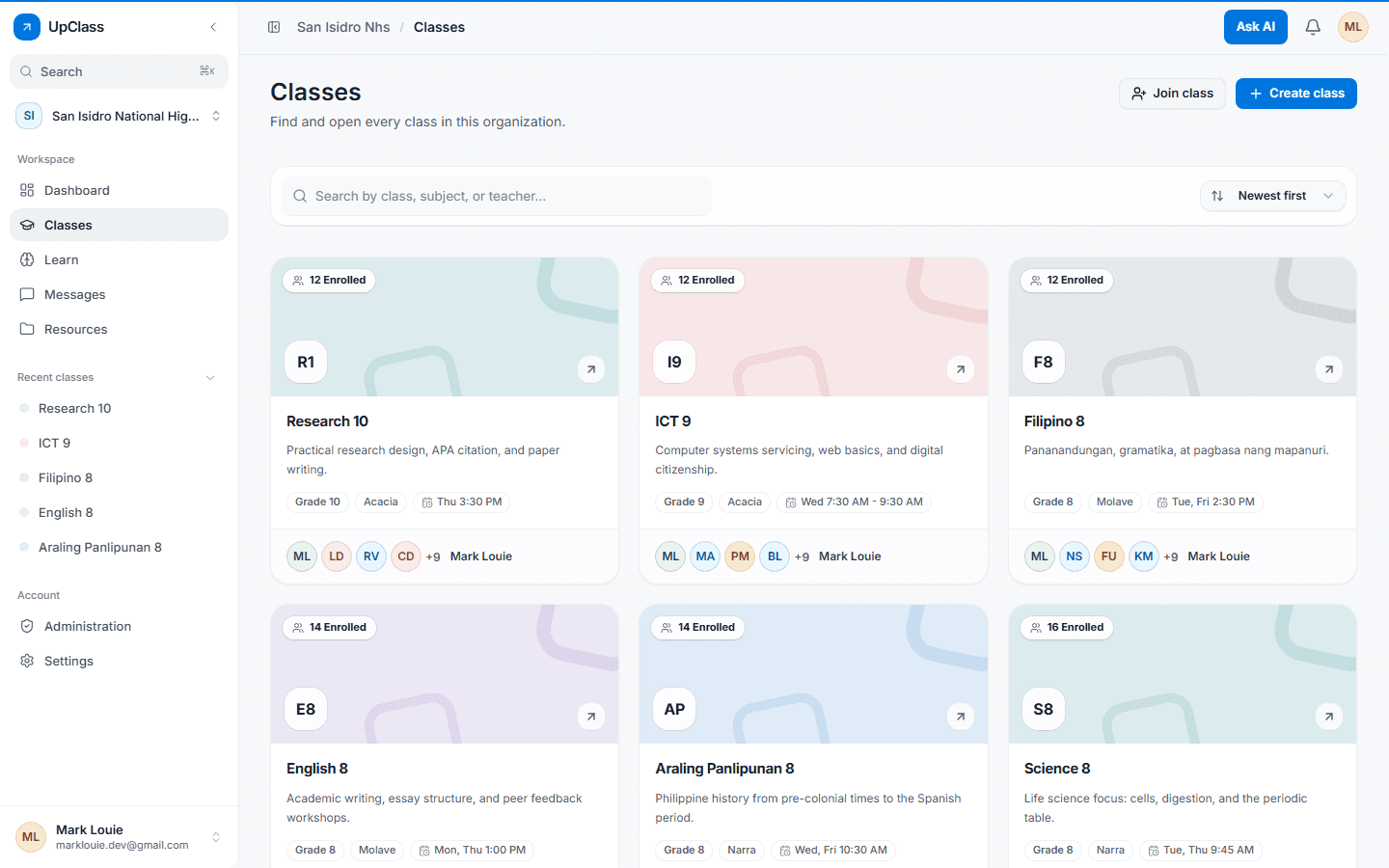The image size is (1389, 868).
Task: Open English 8 in Recent classes
Action: pyautogui.click(x=120, y=512)
